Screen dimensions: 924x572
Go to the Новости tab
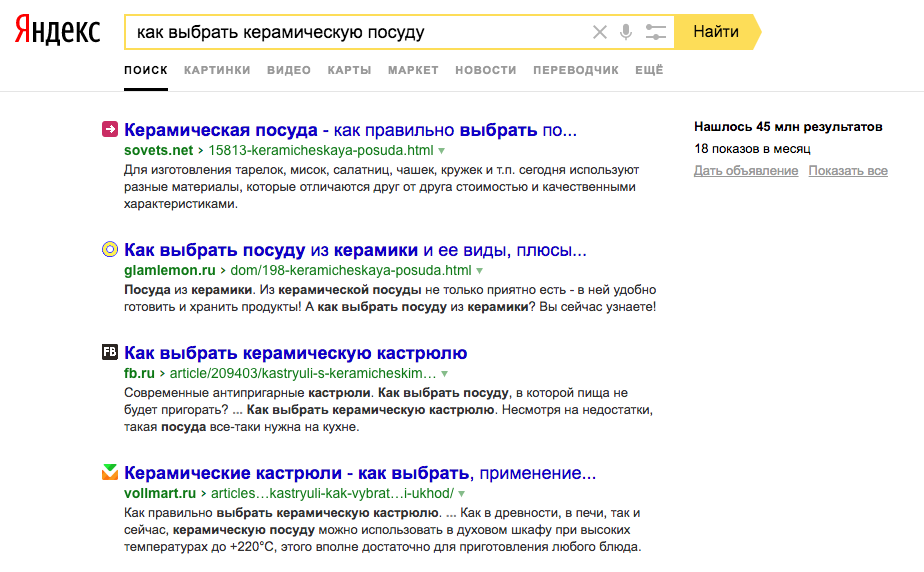486,70
